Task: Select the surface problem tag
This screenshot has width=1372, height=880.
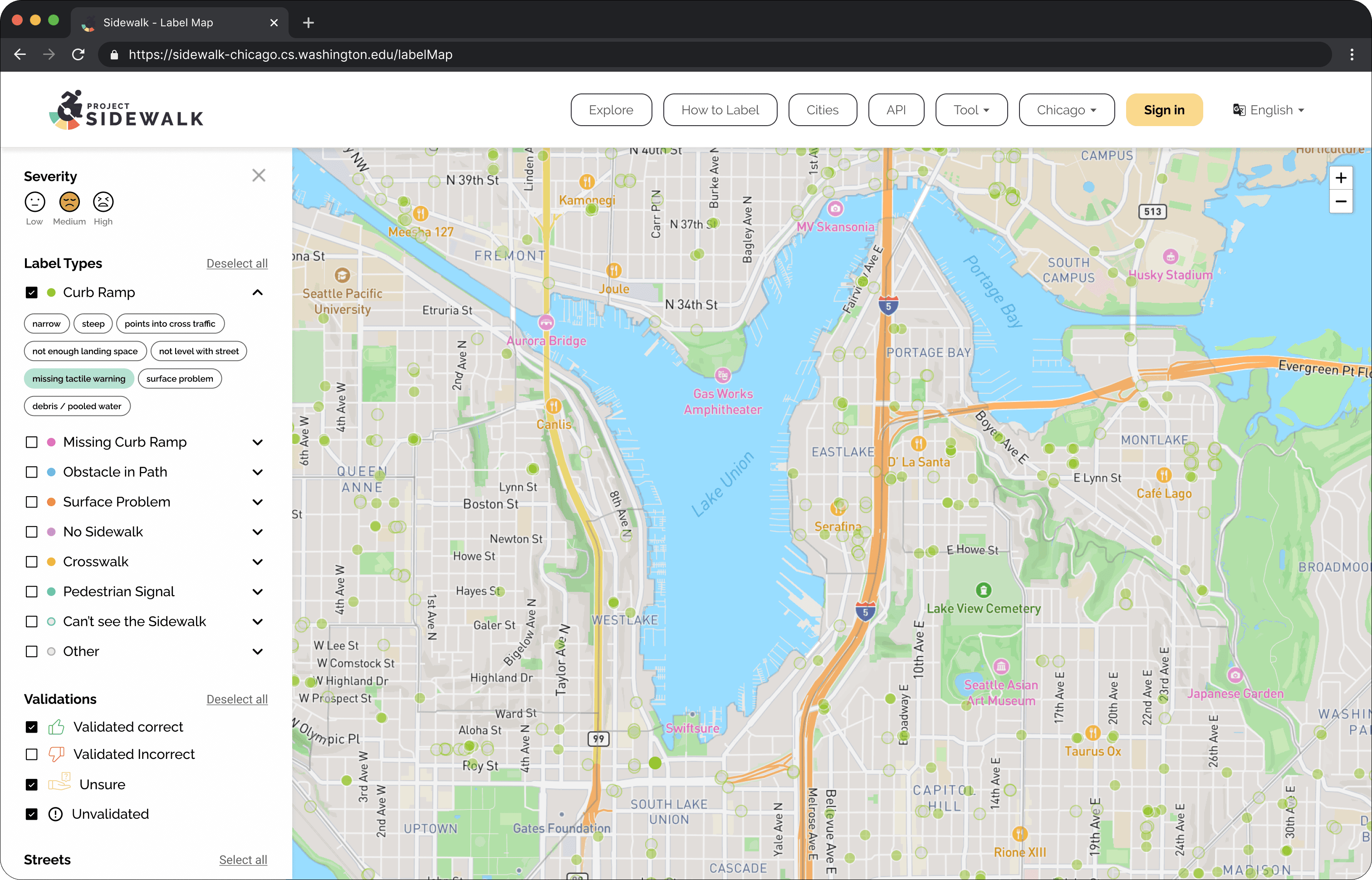Action: pos(179,379)
